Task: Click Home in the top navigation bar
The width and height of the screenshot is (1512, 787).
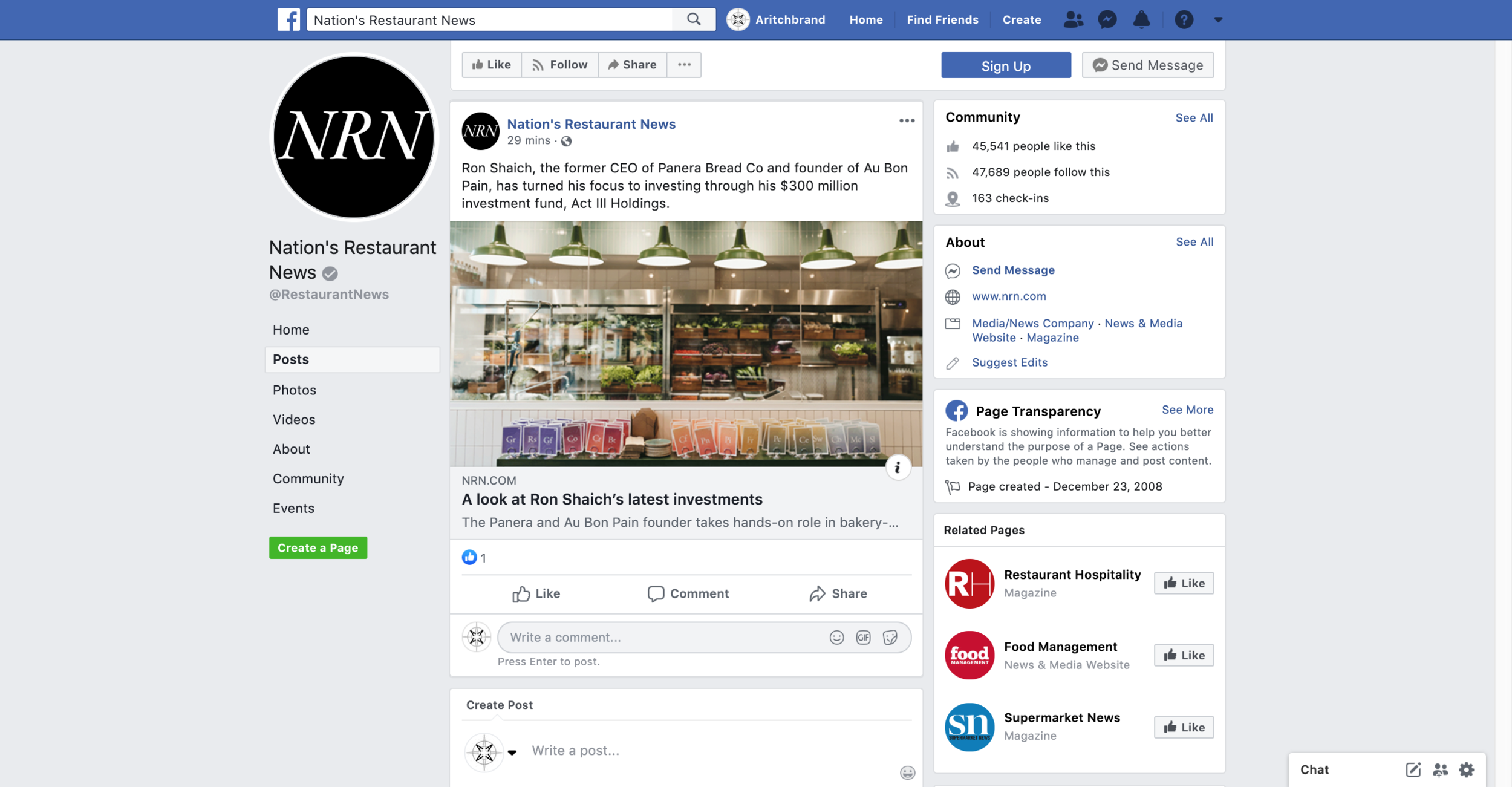Action: 866,19
